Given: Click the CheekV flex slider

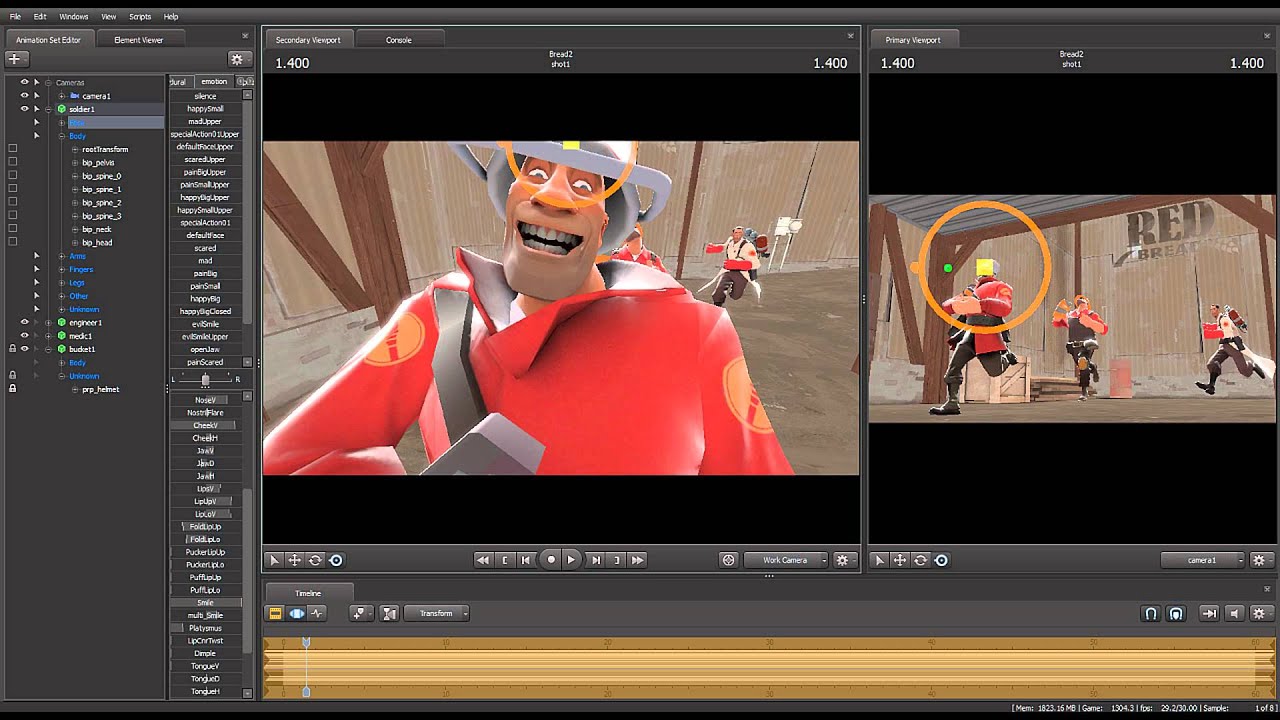Looking at the screenshot, I should 205,426.
